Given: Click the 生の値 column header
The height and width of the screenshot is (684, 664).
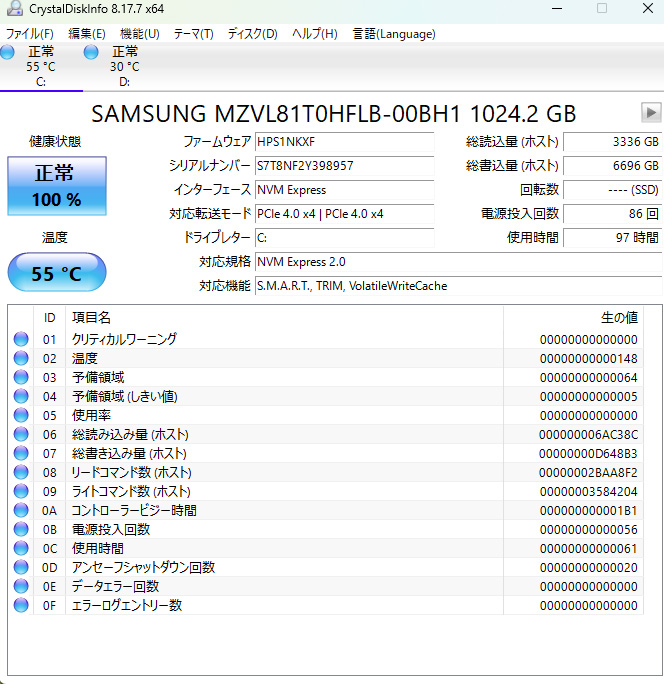Looking at the screenshot, I should coord(618,317).
